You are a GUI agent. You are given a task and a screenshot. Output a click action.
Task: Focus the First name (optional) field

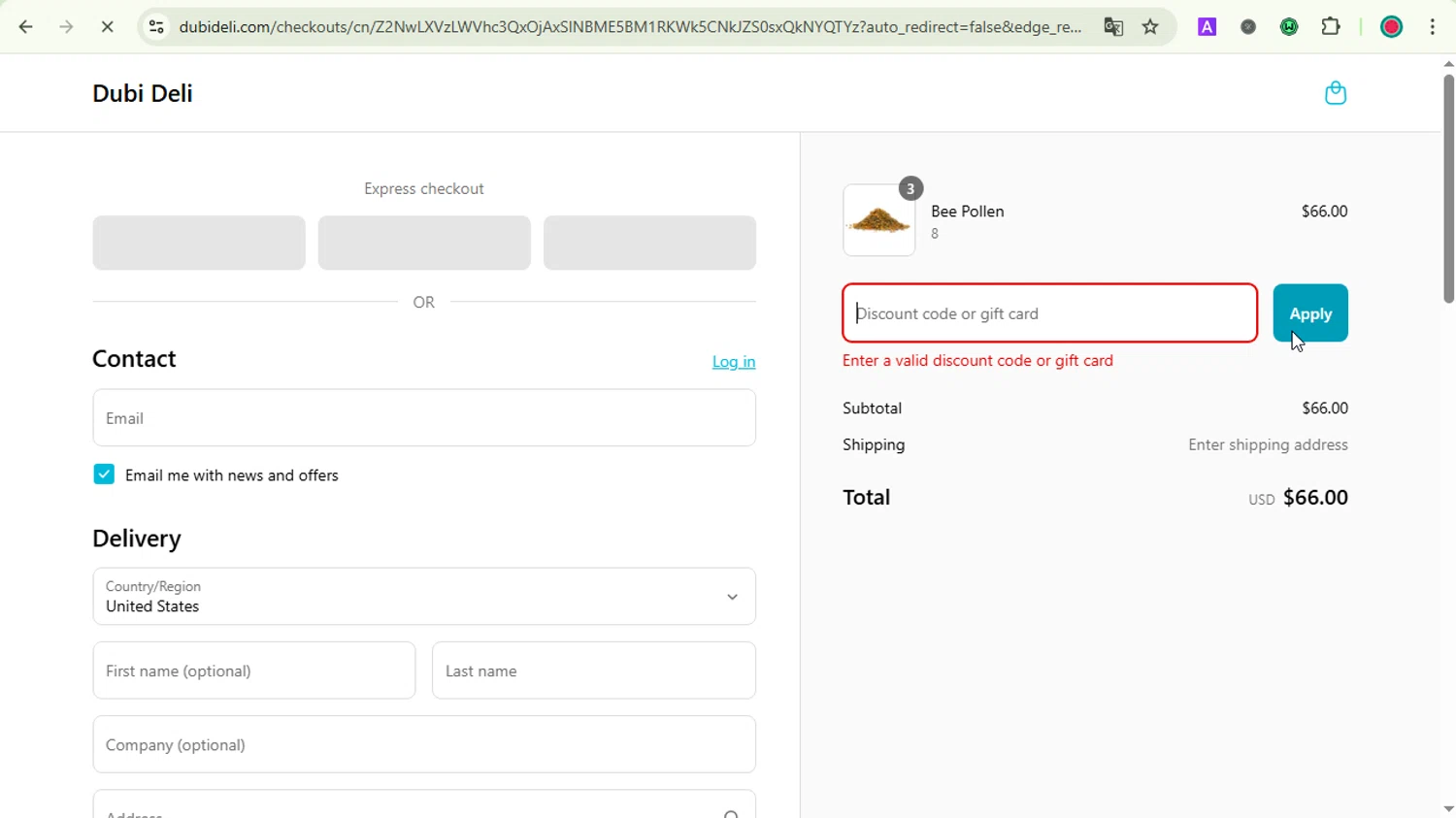[254, 671]
